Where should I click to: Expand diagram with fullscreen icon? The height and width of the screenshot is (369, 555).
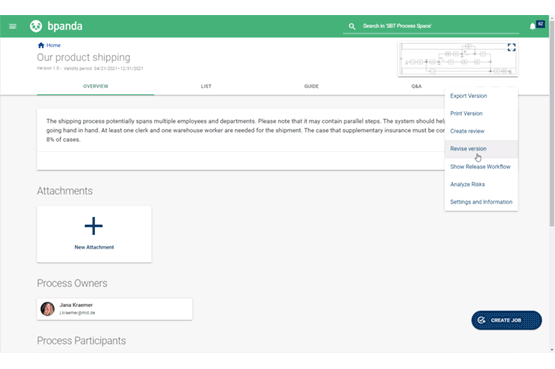(511, 47)
